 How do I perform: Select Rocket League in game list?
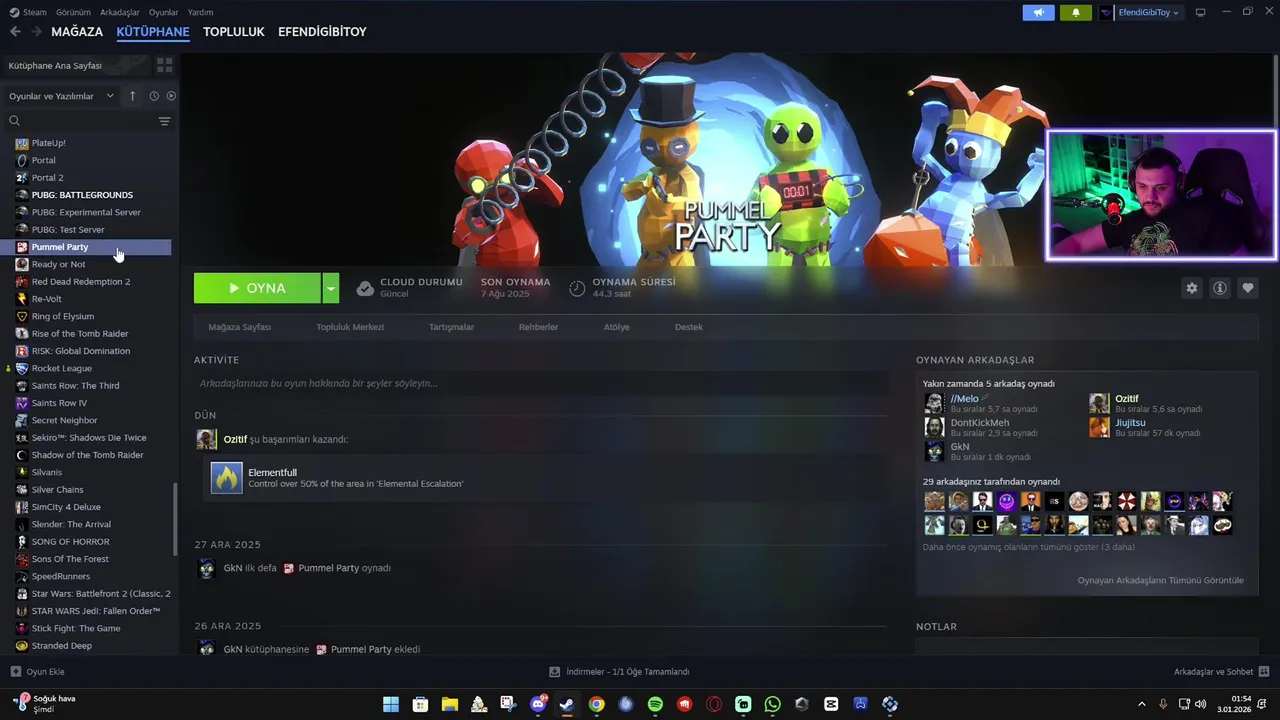pos(61,368)
